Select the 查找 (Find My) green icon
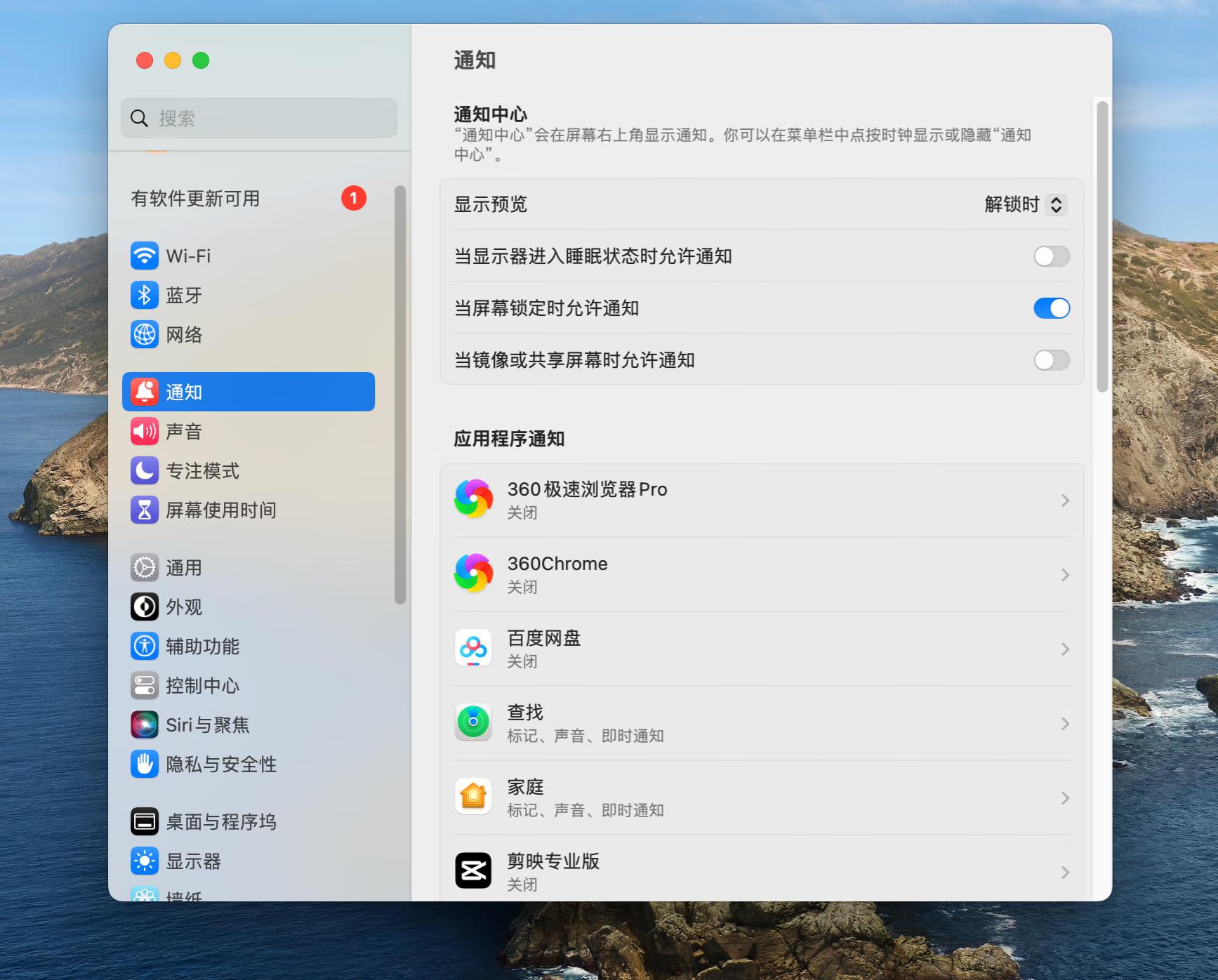This screenshot has height=980, width=1218. 473,723
